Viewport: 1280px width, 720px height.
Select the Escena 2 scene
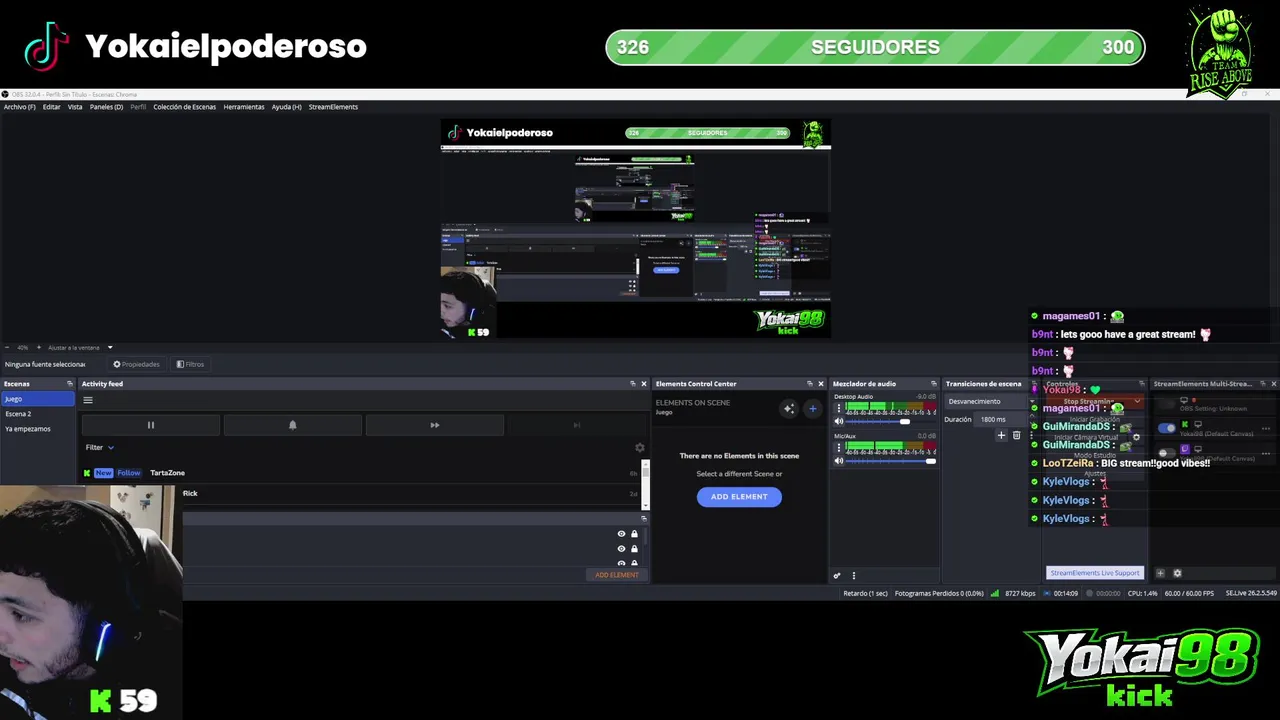[37, 414]
